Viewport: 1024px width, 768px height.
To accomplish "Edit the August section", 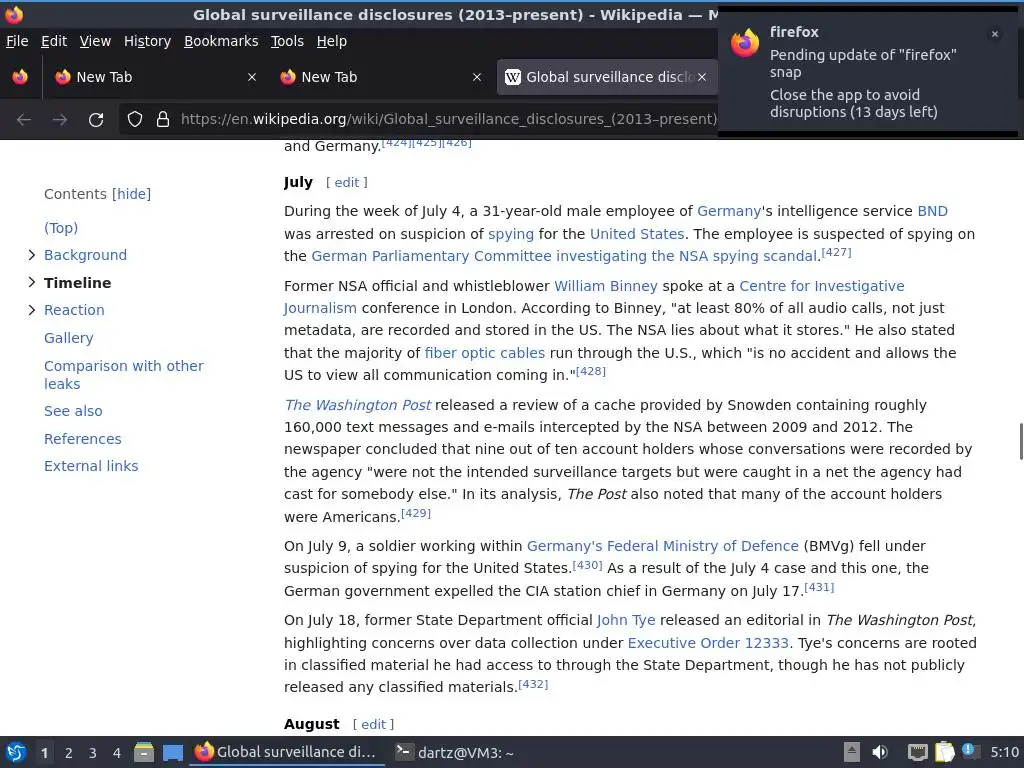I will [x=374, y=724].
